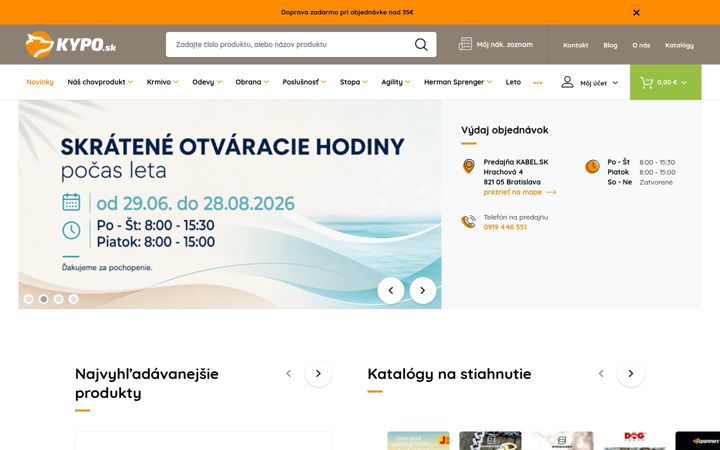Click the three dots more categories icon
The width and height of the screenshot is (720, 450).
click(x=538, y=83)
